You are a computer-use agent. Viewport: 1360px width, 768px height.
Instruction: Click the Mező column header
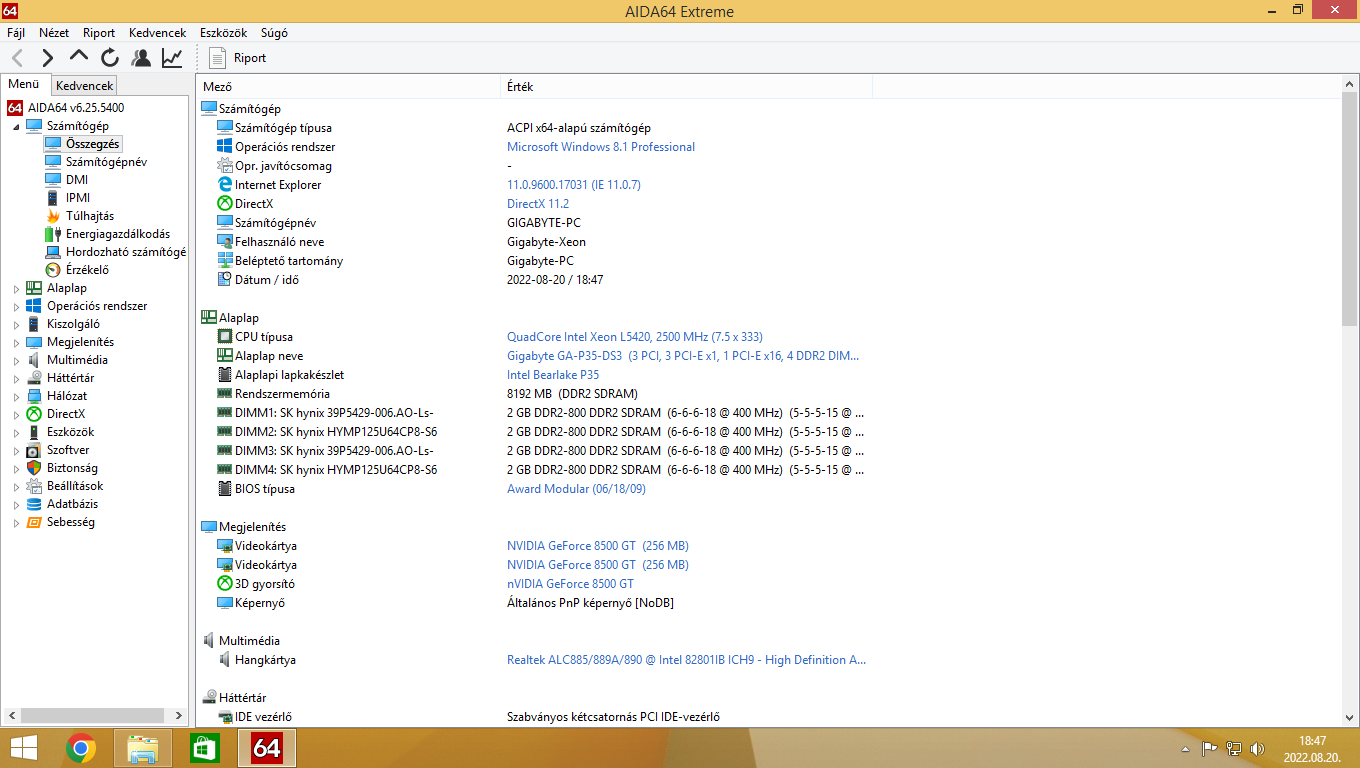click(349, 87)
